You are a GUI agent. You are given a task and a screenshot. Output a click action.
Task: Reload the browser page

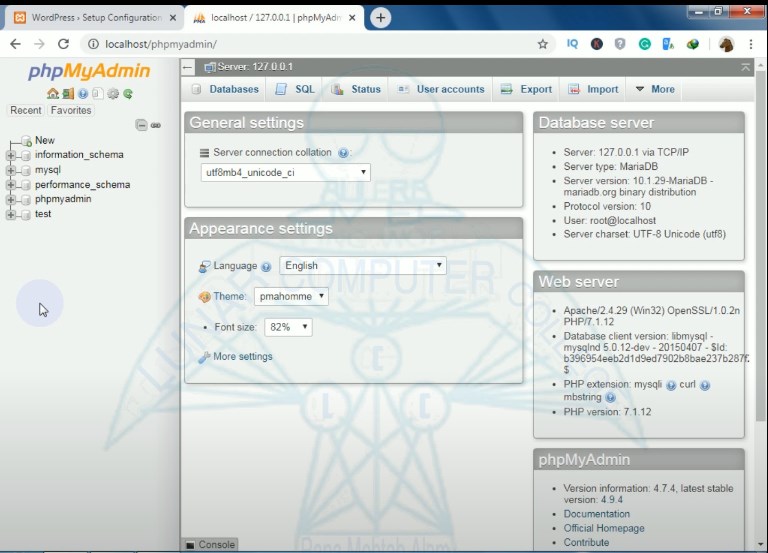coord(63,44)
